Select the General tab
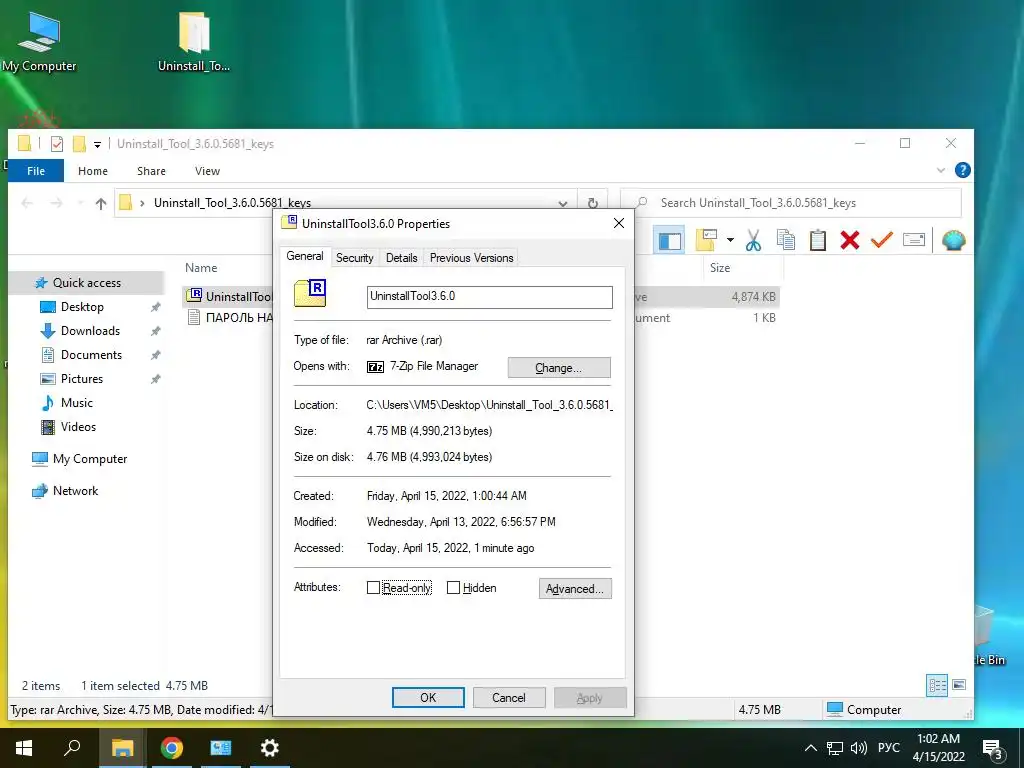This screenshot has width=1024, height=768. coord(305,256)
